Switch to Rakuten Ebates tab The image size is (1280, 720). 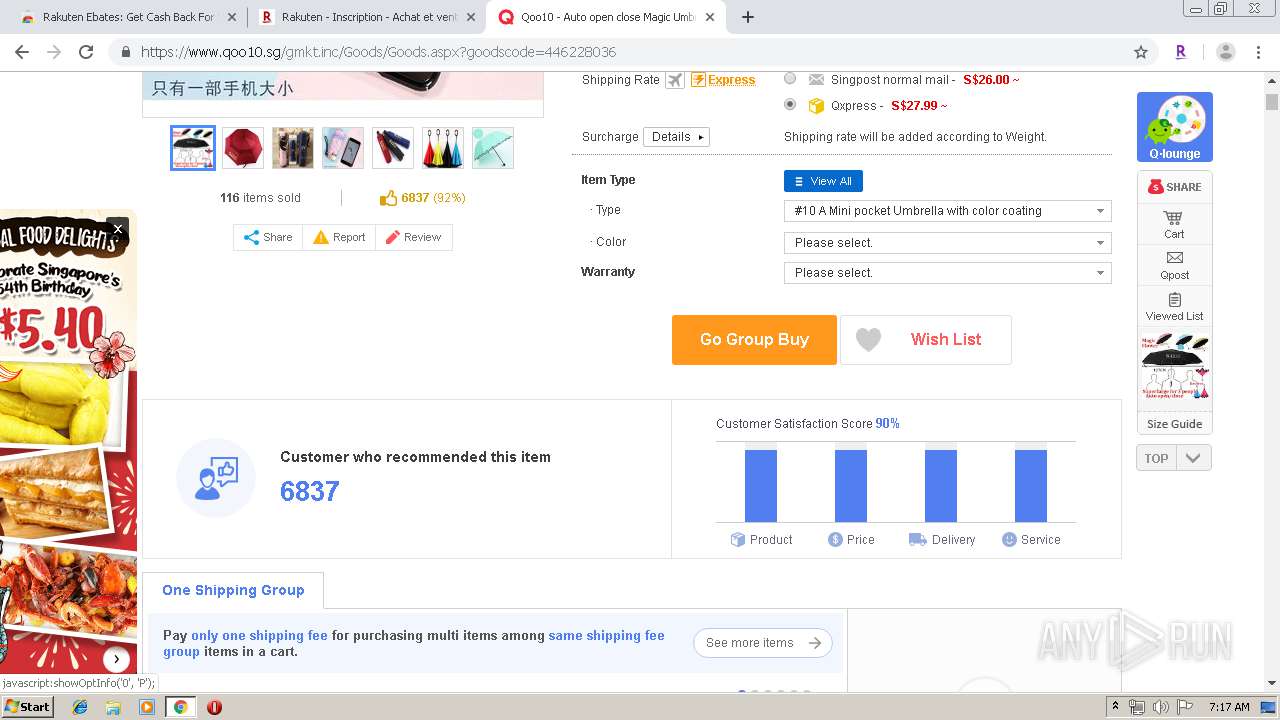pyautogui.click(x=128, y=17)
